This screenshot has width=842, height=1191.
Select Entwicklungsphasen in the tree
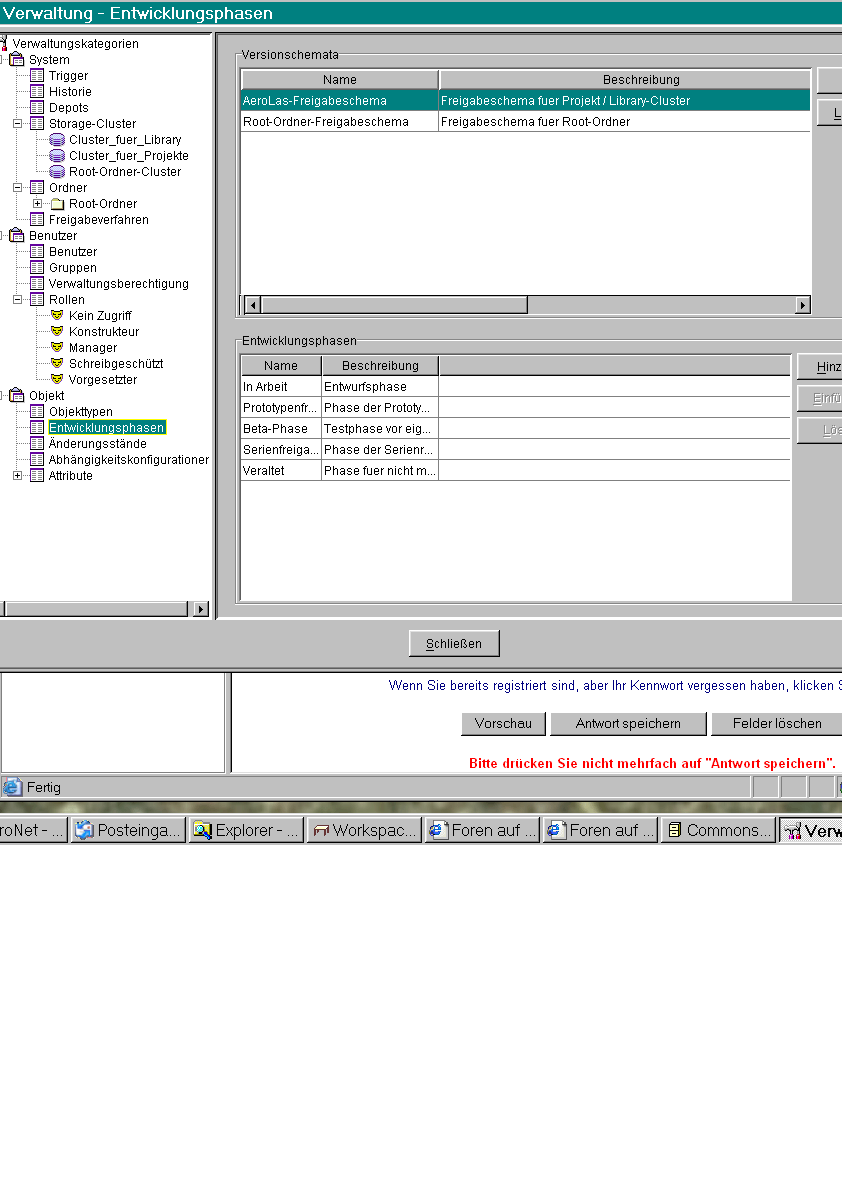pos(106,428)
